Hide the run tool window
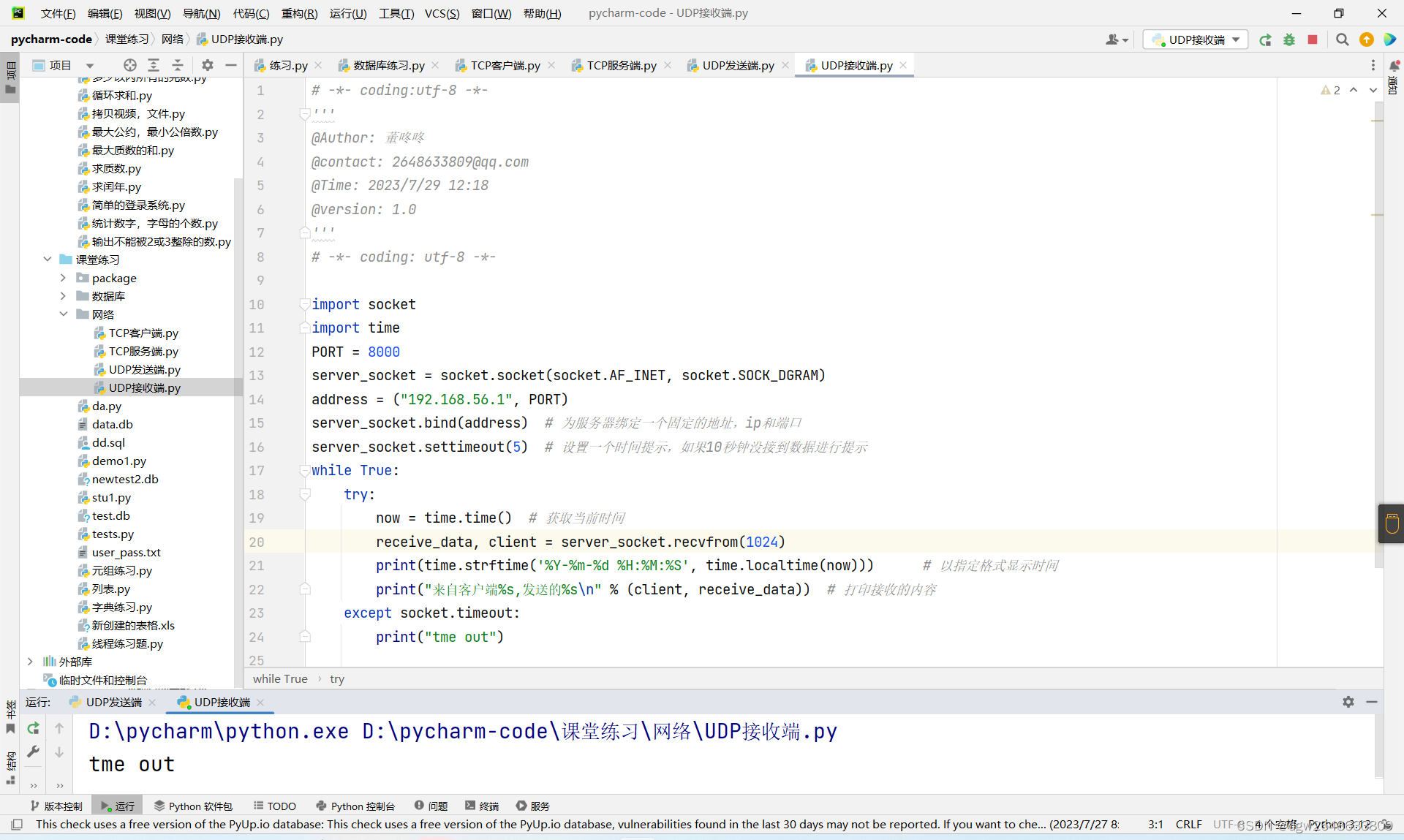The height and width of the screenshot is (840, 1404). [x=1373, y=703]
